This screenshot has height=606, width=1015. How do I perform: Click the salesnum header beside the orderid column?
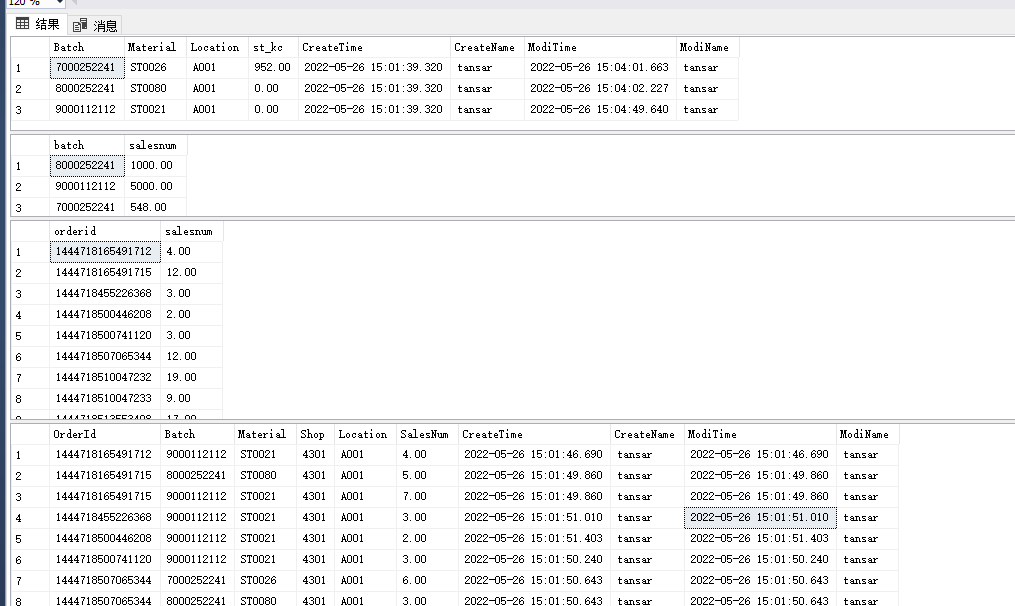(x=192, y=231)
